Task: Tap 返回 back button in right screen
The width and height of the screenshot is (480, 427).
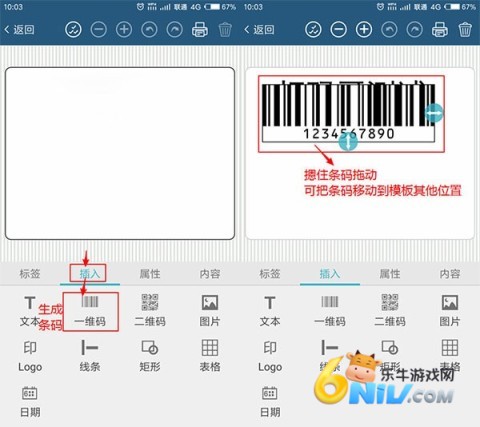Action: 259,30
